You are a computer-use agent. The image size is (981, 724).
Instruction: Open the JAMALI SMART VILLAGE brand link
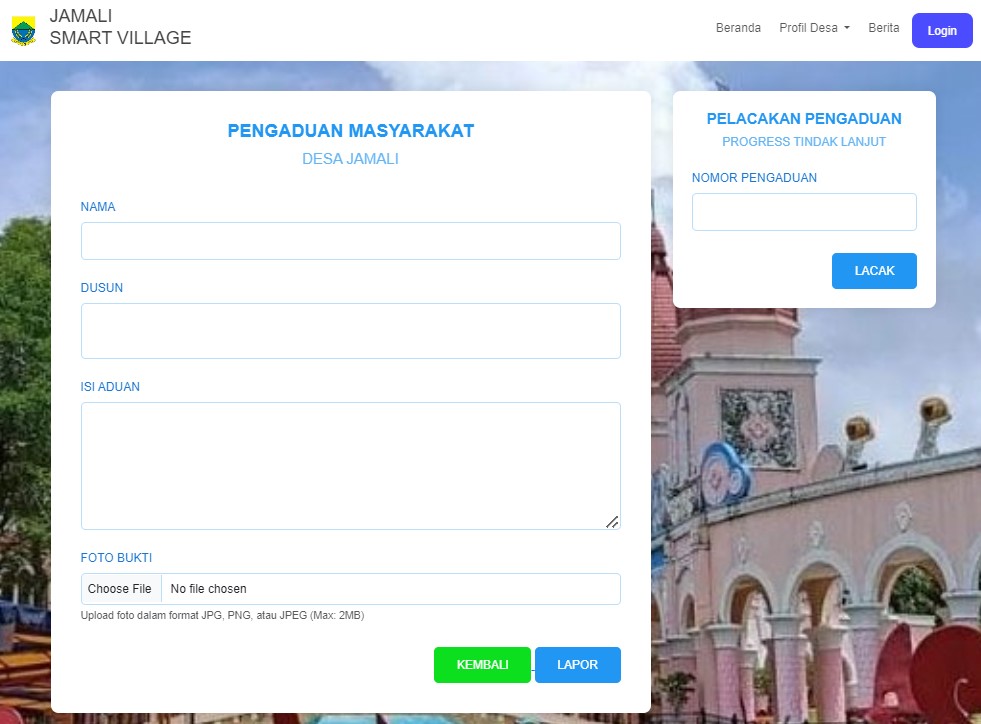point(120,28)
